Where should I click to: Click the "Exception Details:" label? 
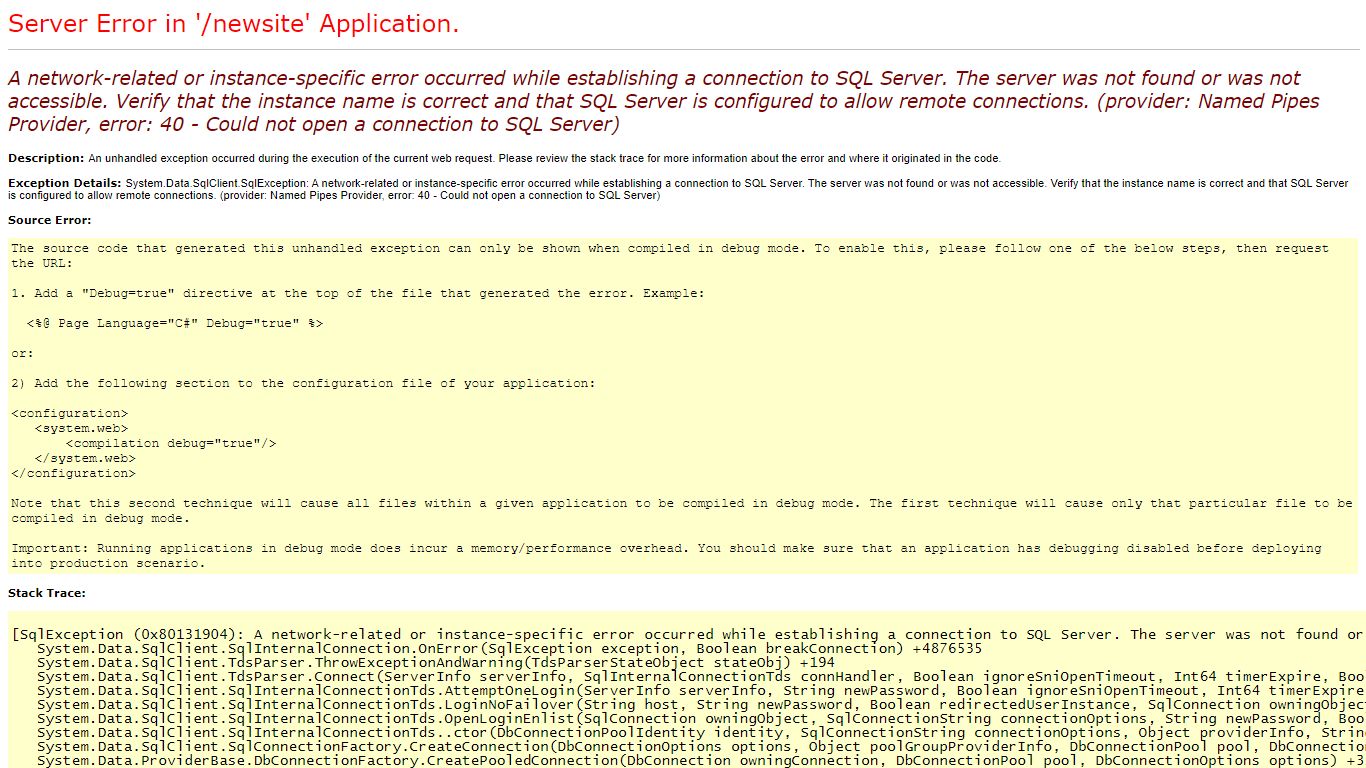tap(65, 183)
